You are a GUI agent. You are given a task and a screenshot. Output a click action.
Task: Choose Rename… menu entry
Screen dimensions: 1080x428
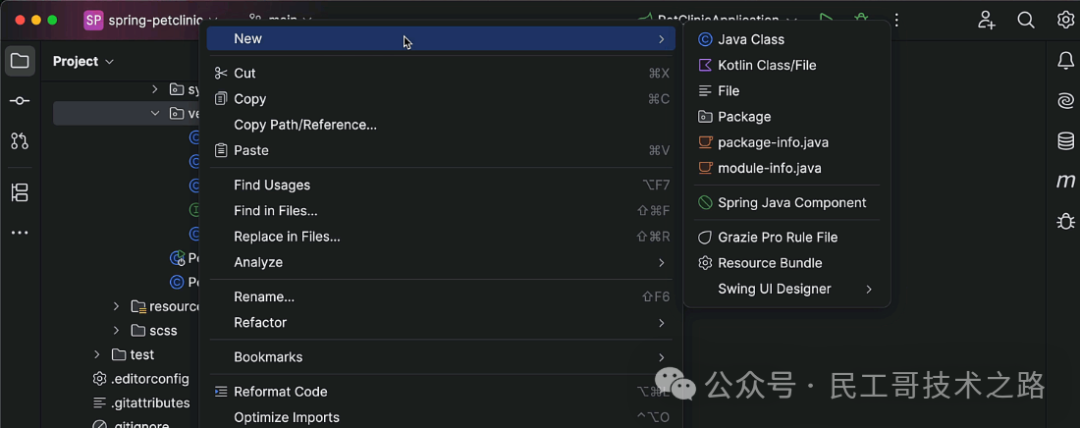[x=441, y=296]
